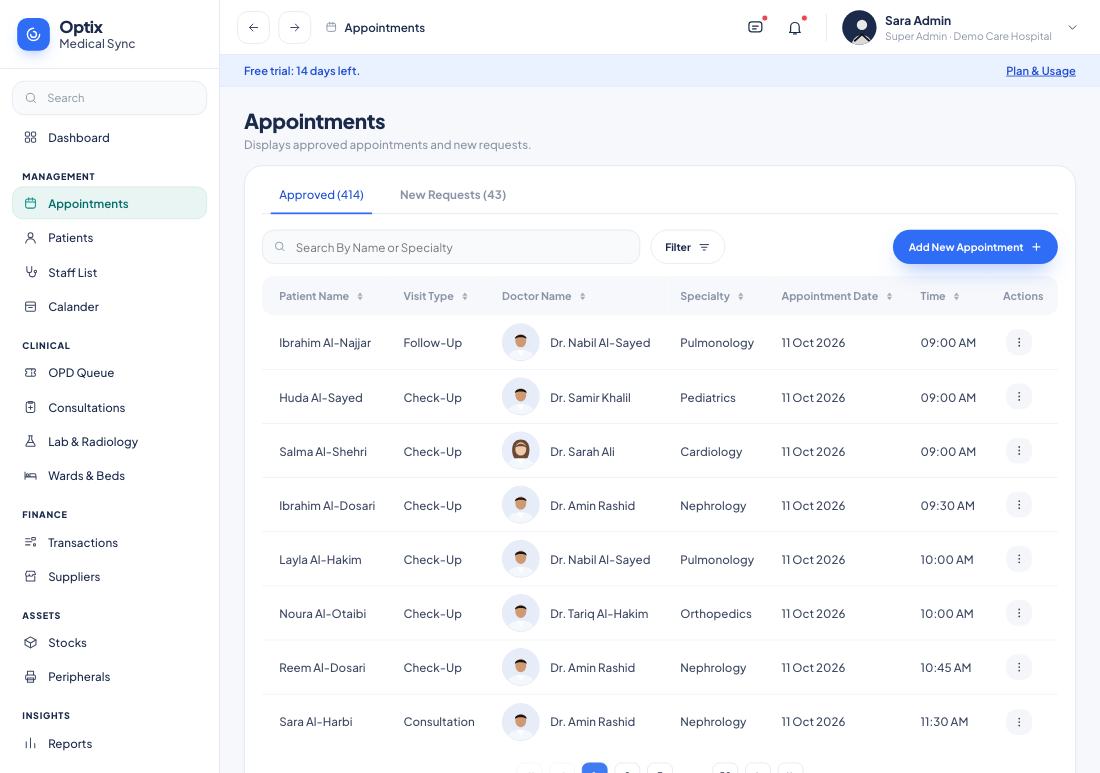Sort by Visit Type column arrows
The width and height of the screenshot is (1100, 773).
pos(464,297)
